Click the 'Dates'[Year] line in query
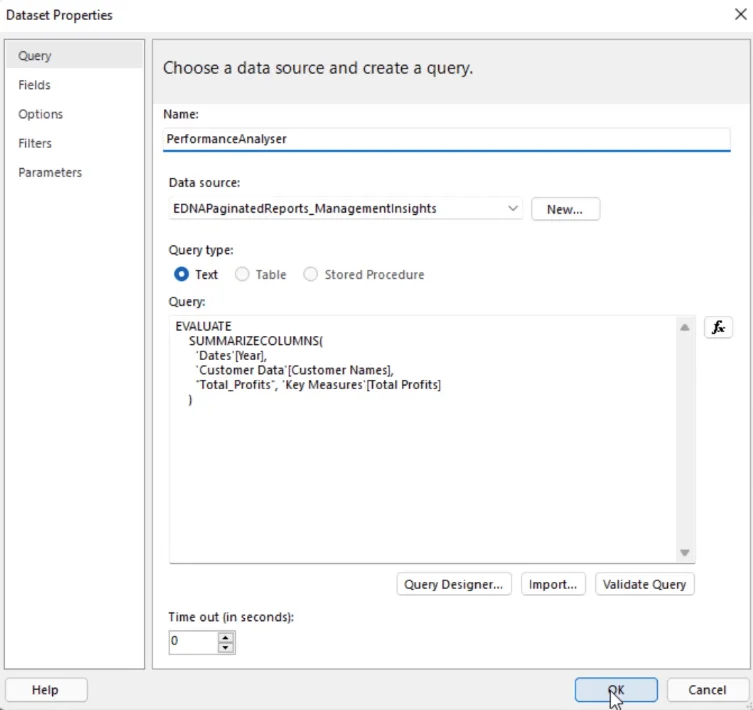 (231, 355)
